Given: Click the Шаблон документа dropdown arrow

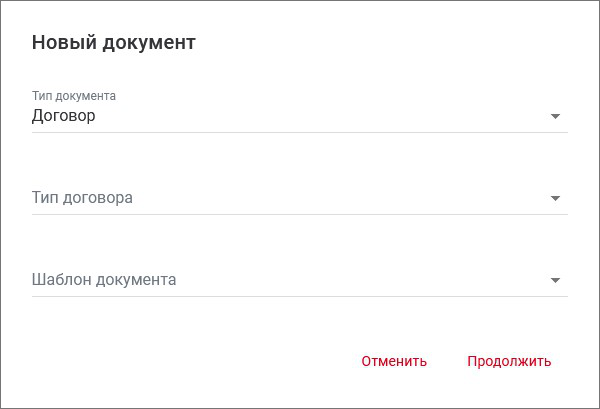Looking at the screenshot, I should pos(555,280).
